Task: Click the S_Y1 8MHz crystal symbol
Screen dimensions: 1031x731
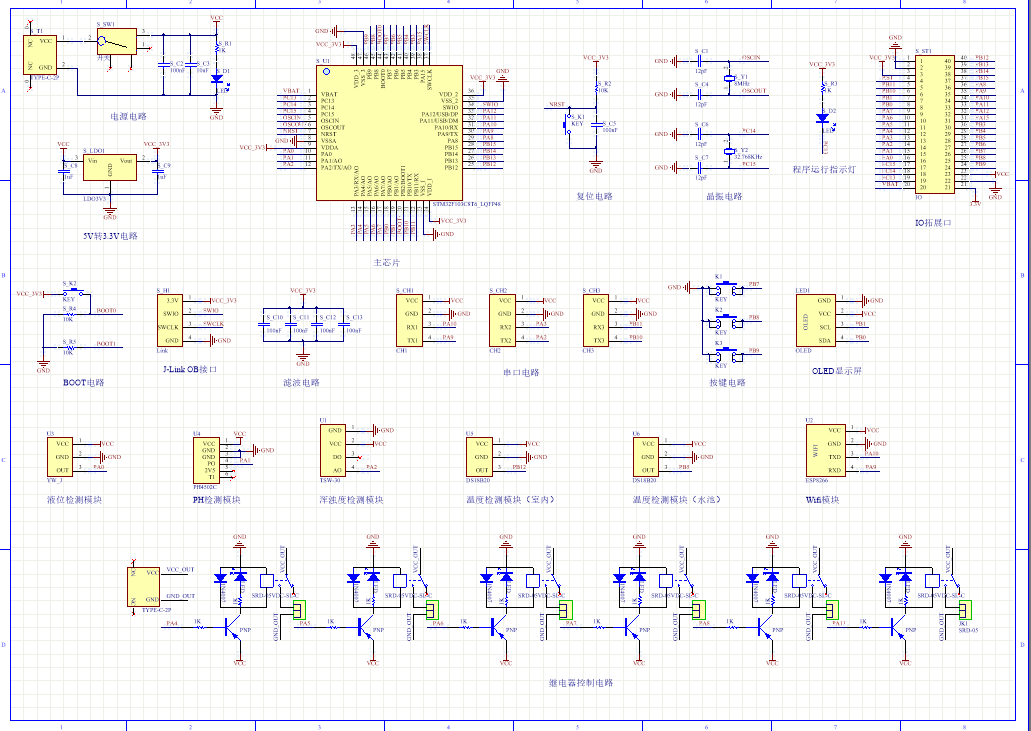Action: [x=731, y=78]
